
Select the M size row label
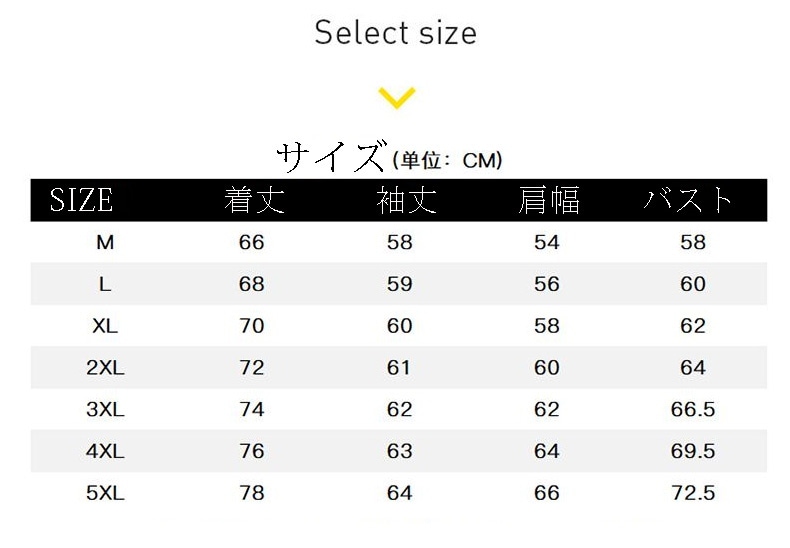click(x=105, y=242)
